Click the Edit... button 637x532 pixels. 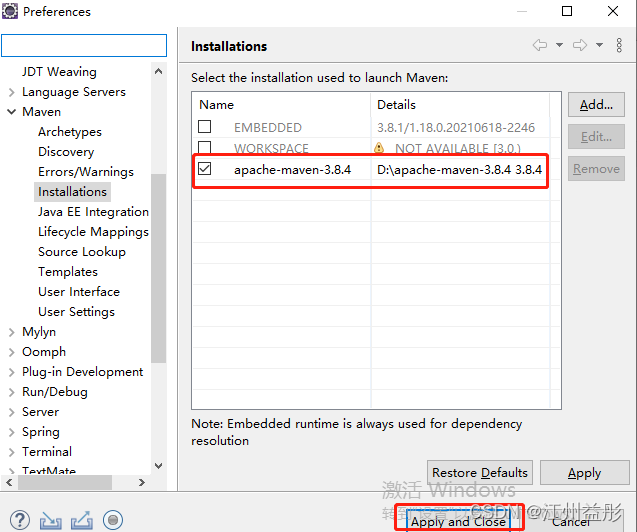[596, 136]
